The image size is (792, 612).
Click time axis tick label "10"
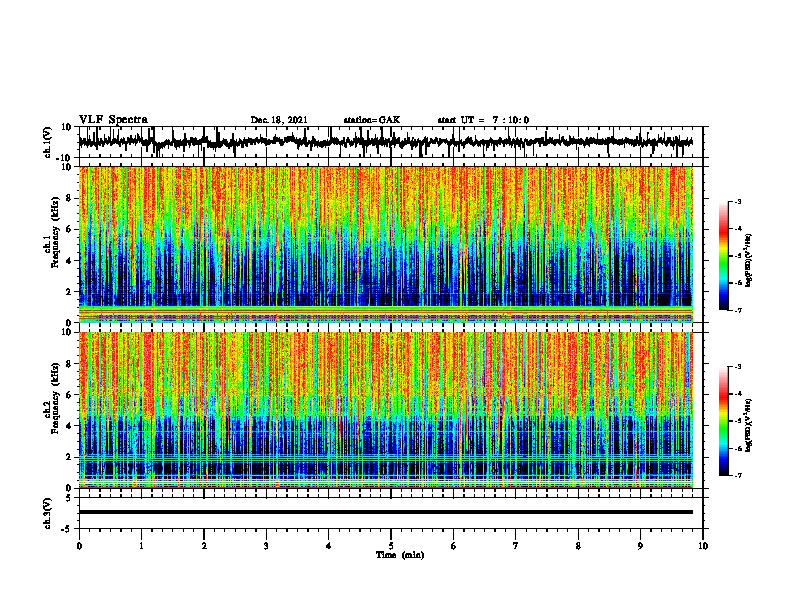(x=703, y=546)
